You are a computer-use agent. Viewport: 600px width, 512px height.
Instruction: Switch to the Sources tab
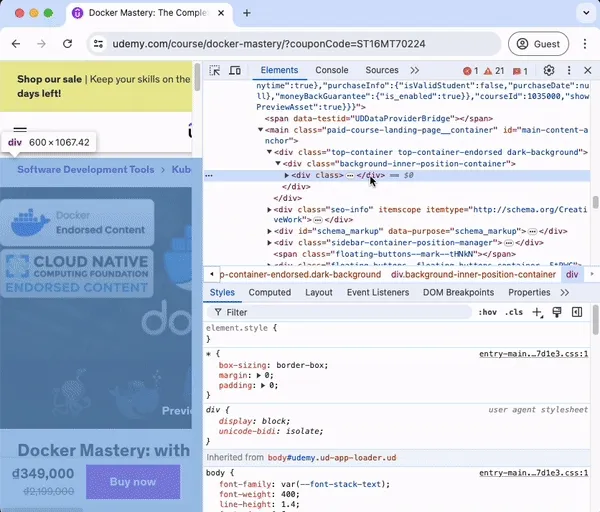[382, 70]
